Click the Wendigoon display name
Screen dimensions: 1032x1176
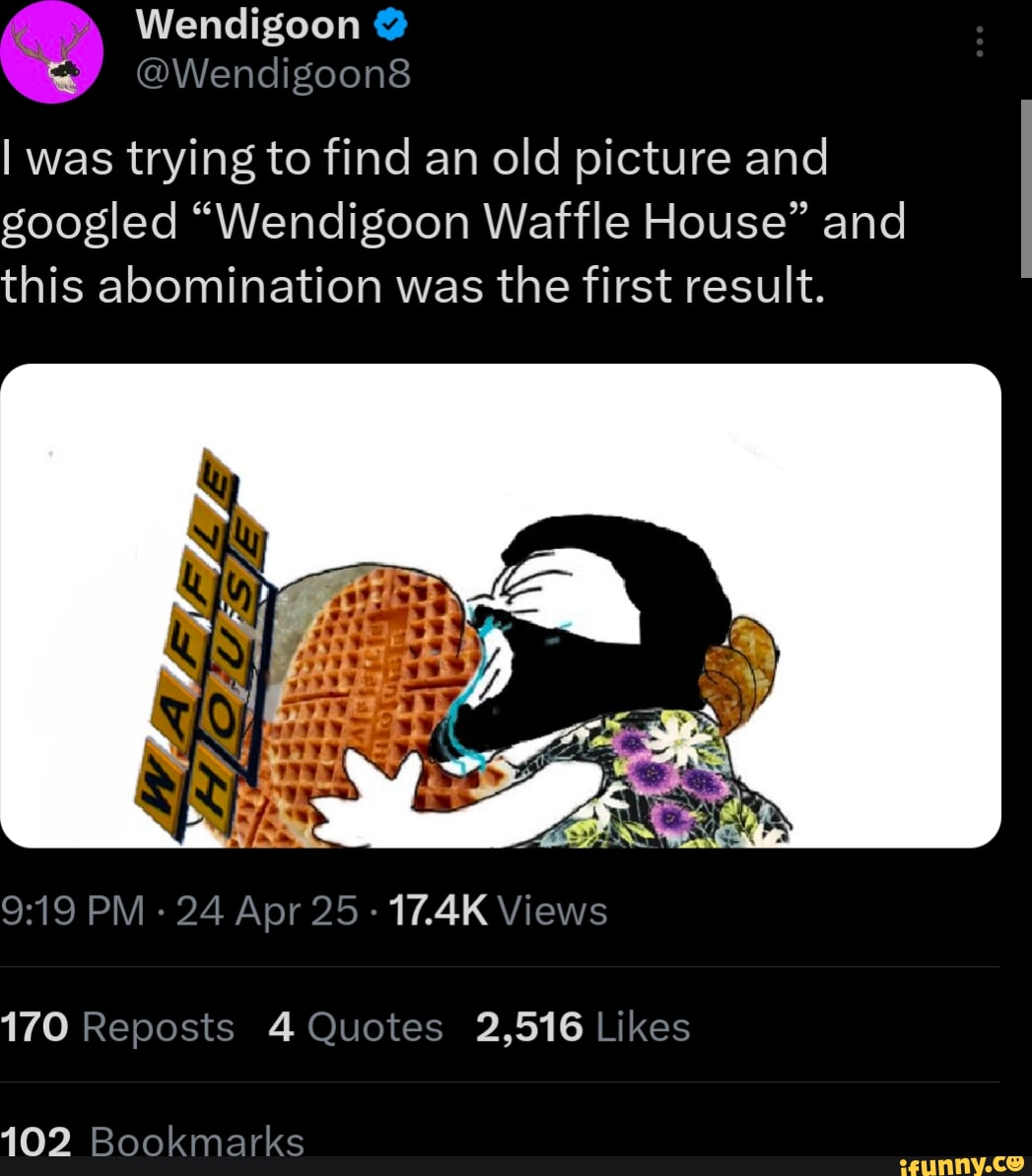247,25
